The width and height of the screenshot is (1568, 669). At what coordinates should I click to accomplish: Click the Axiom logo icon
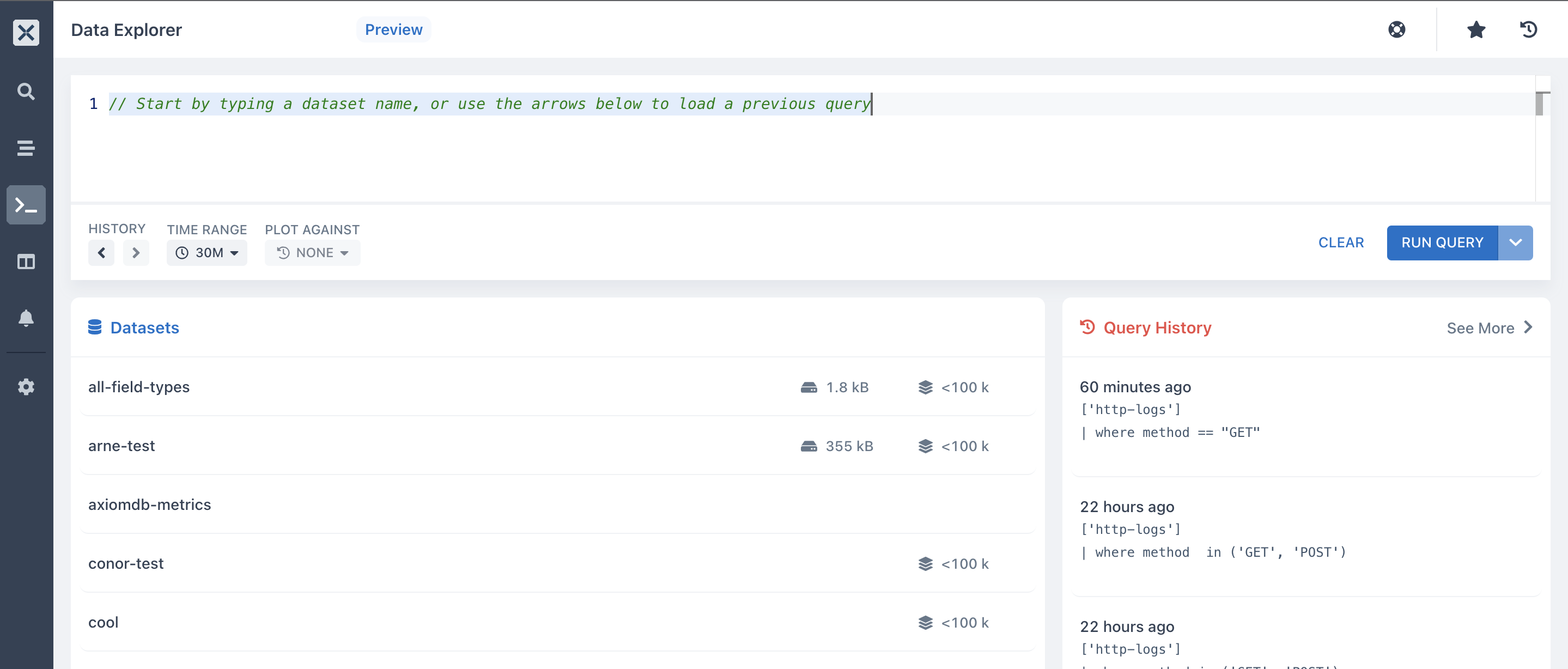click(x=26, y=32)
